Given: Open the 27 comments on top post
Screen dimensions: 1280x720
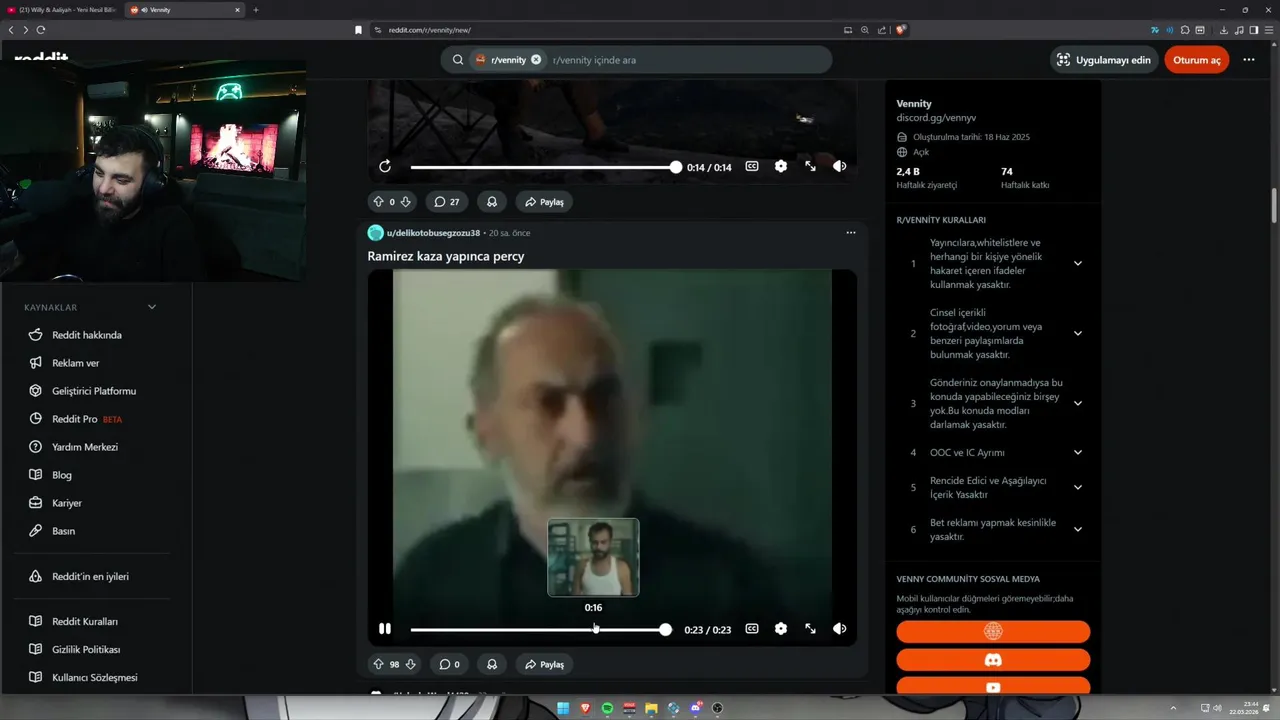Looking at the screenshot, I should pyautogui.click(x=447, y=202).
